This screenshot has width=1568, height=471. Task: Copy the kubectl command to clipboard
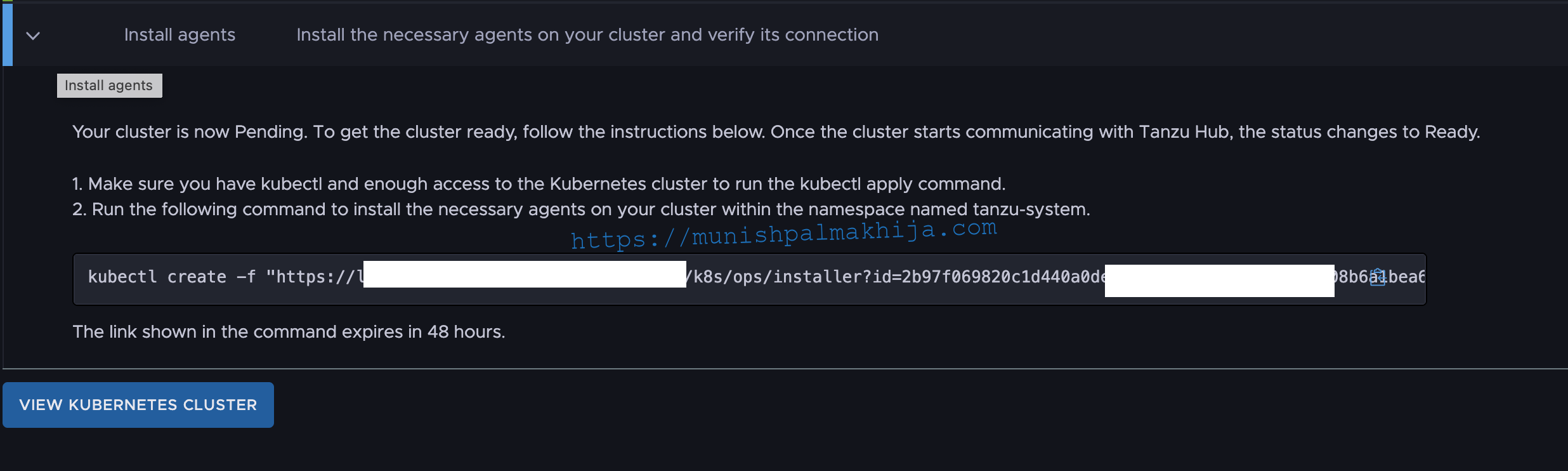coord(1377,277)
